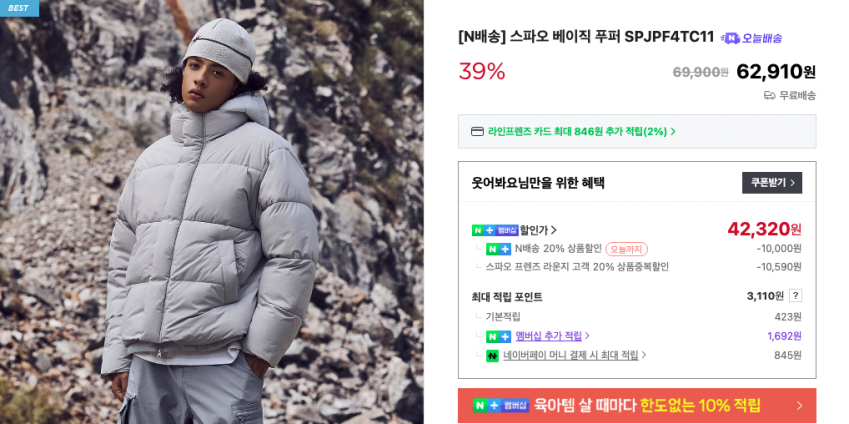Click the BEST badge on the product image

pos(19,8)
